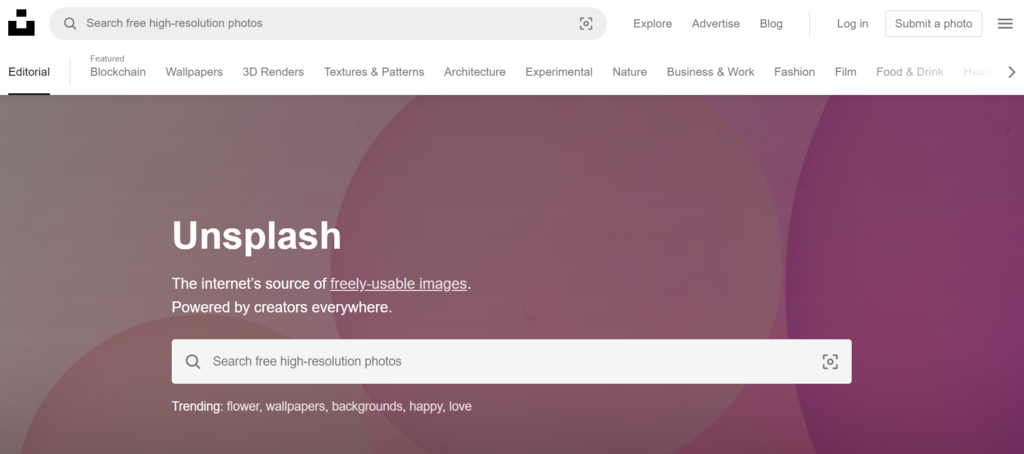Click the magnifier icon in hero search box
The width and height of the screenshot is (1024, 454).
[x=193, y=361]
